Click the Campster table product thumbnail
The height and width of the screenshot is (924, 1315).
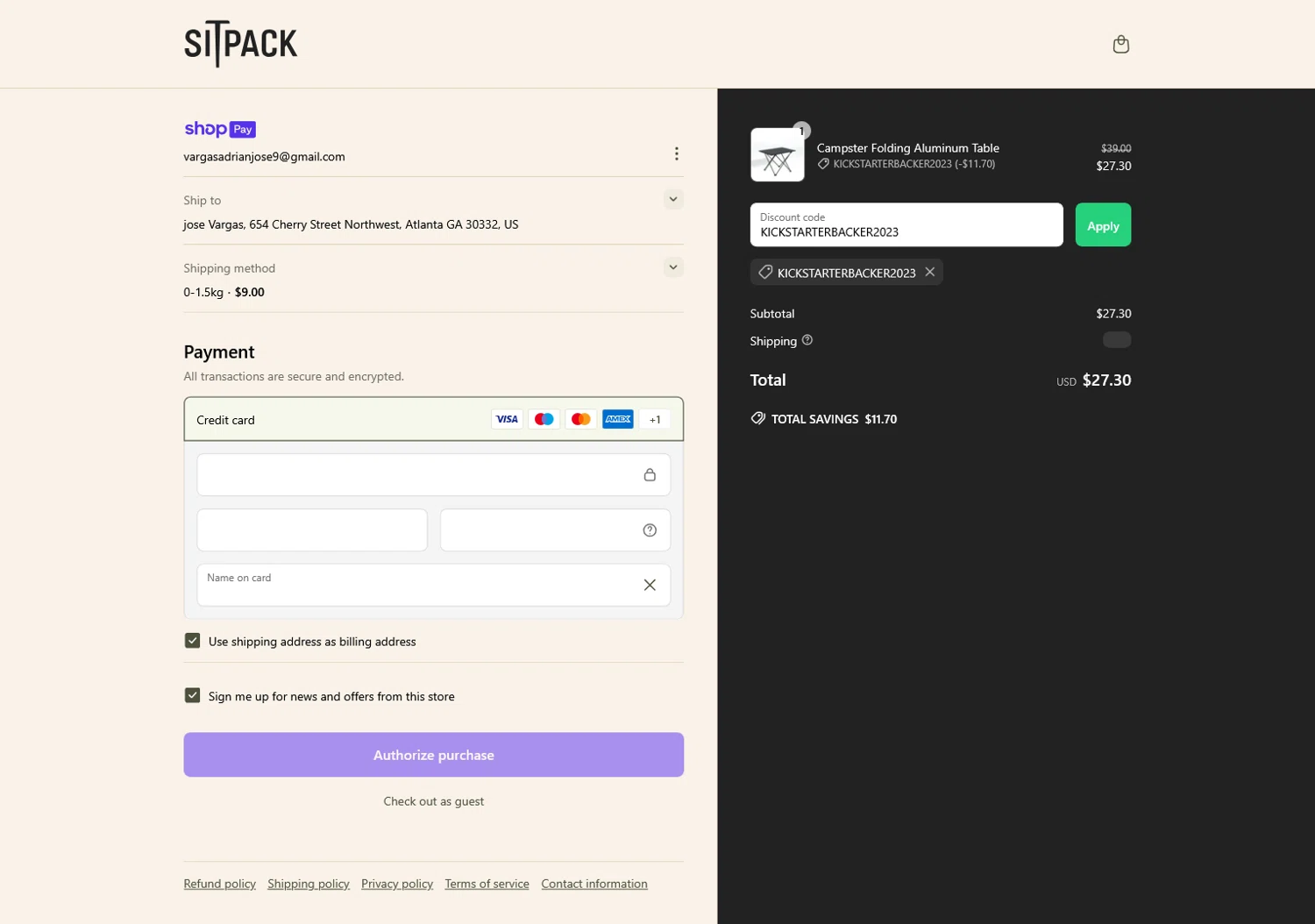778,155
